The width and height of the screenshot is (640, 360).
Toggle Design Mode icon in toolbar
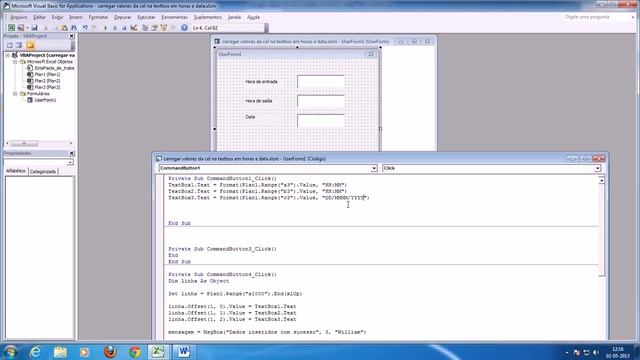pyautogui.click(x=134, y=28)
